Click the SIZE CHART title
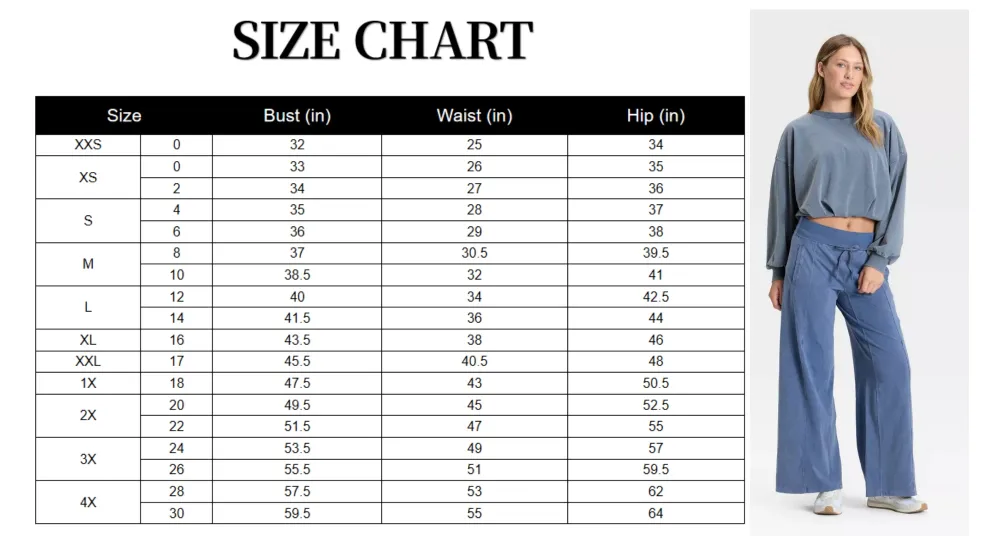This screenshot has height=536, width=1000. [382, 42]
